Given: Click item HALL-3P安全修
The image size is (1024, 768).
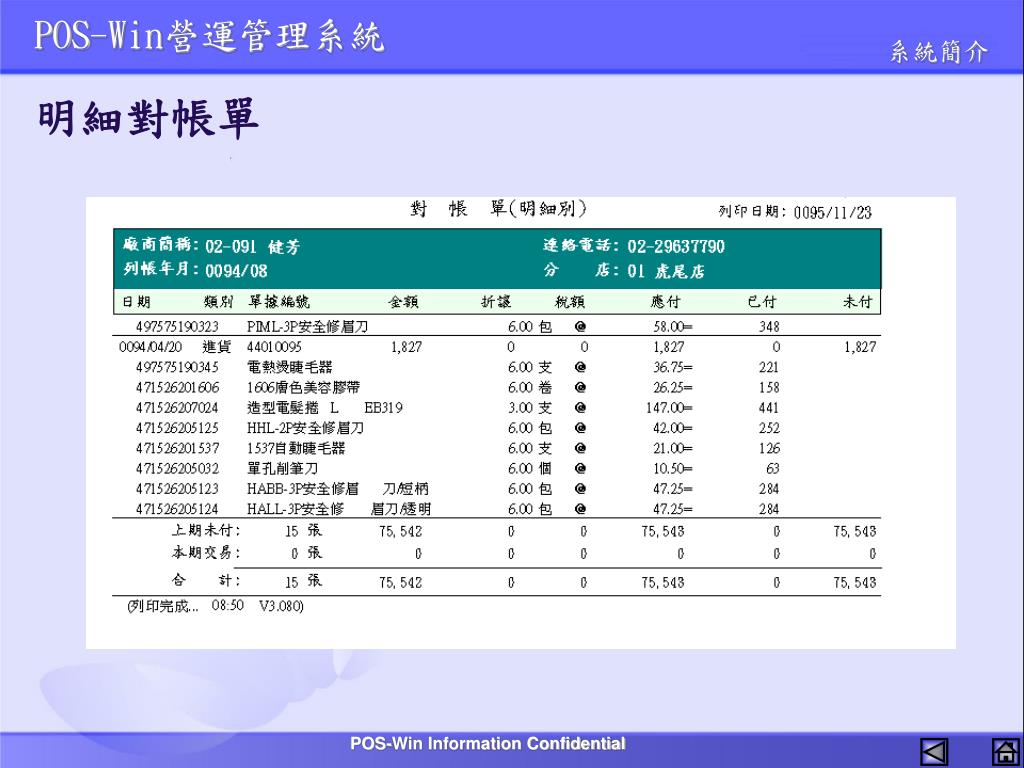Looking at the screenshot, I should [x=295, y=509].
